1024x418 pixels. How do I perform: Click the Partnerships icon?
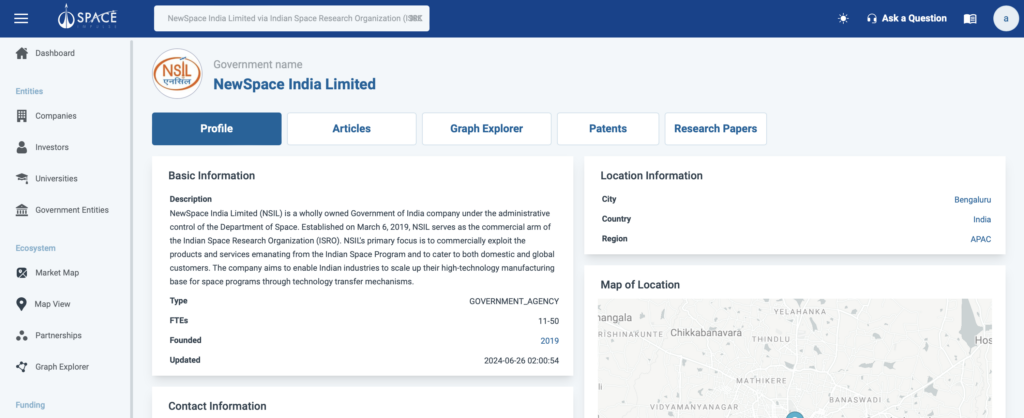coord(22,335)
